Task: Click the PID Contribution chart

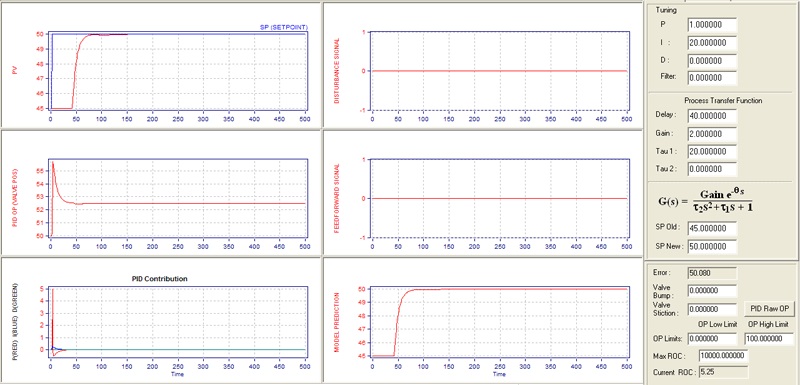Action: pos(178,322)
